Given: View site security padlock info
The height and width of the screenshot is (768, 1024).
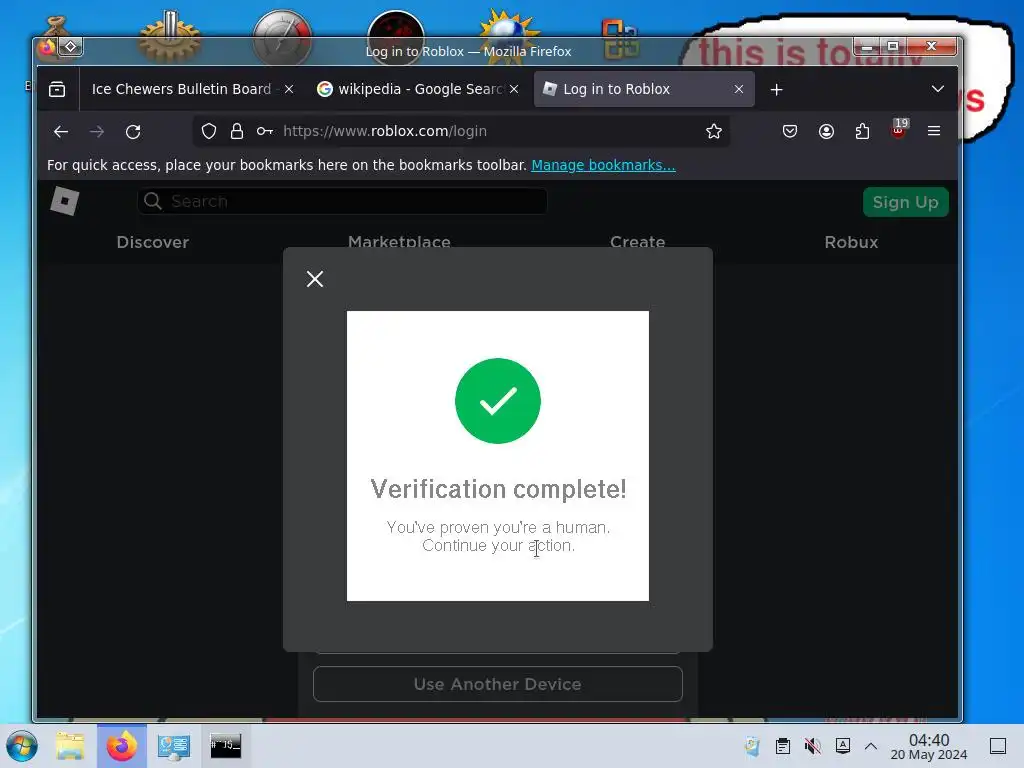Looking at the screenshot, I should click(x=237, y=131).
